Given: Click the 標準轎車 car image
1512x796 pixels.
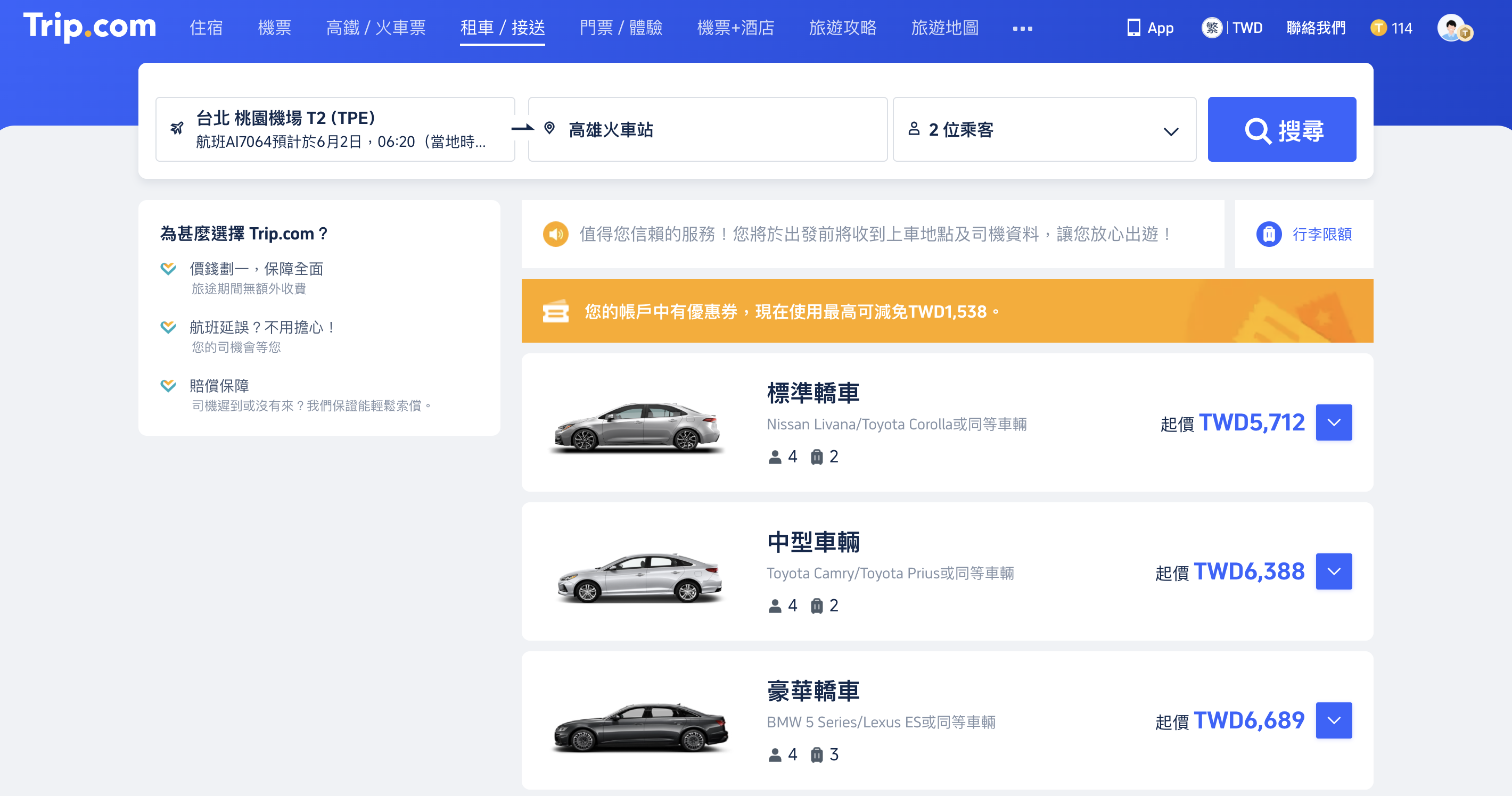Looking at the screenshot, I should tap(638, 427).
